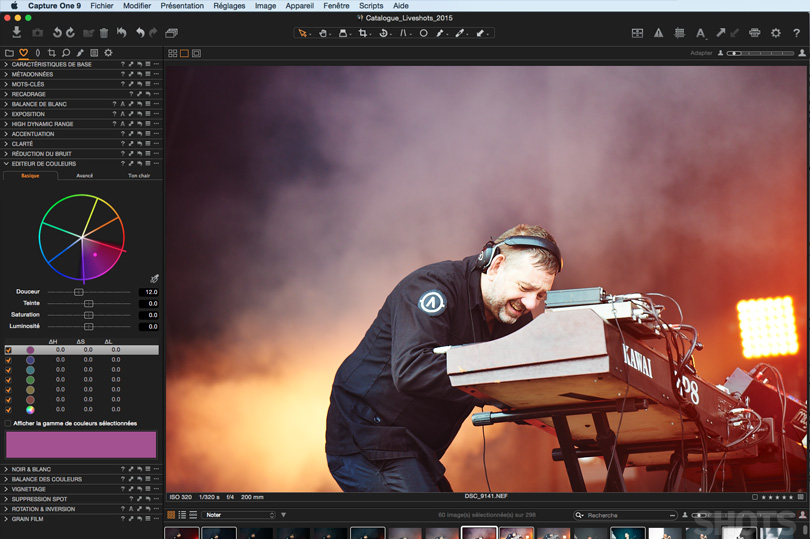Uncheck the red color range checkbox
Screen dimensions: 810x539
8,399
